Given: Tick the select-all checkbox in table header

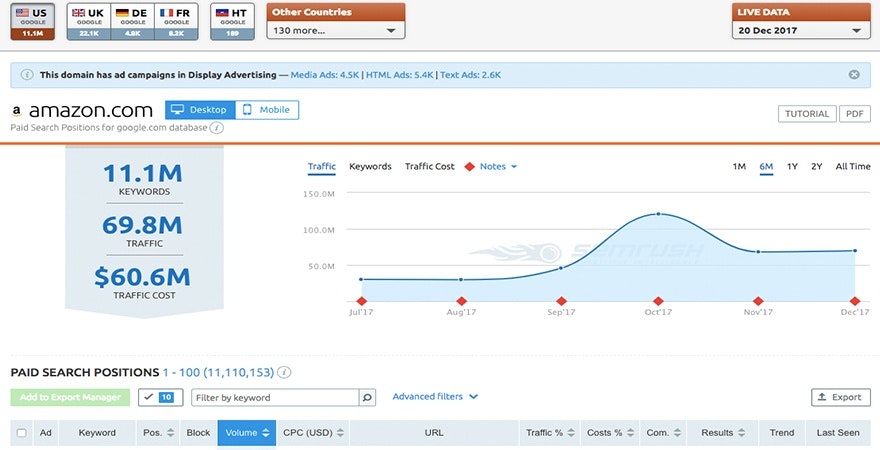Looking at the screenshot, I should (22, 433).
